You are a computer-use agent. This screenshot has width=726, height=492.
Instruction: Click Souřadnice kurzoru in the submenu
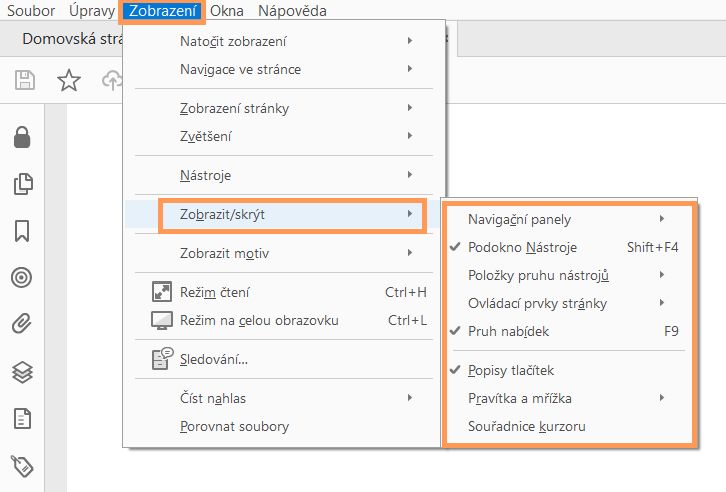[526, 426]
